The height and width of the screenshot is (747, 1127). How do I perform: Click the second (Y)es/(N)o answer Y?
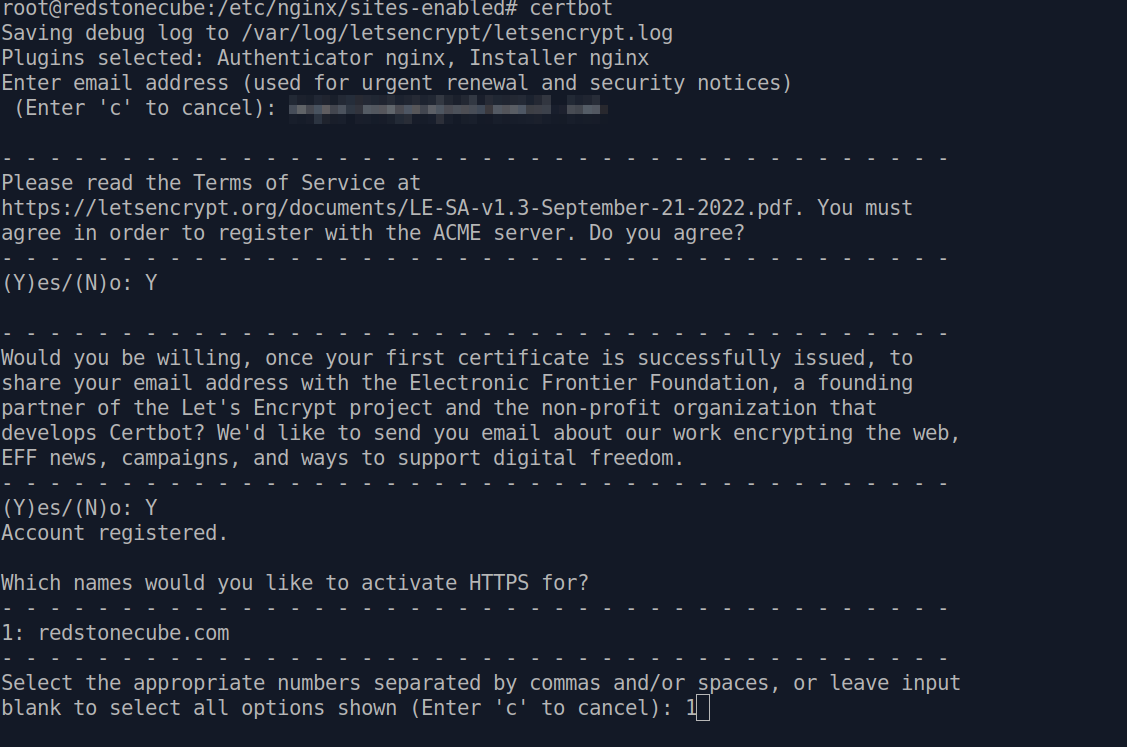151,508
